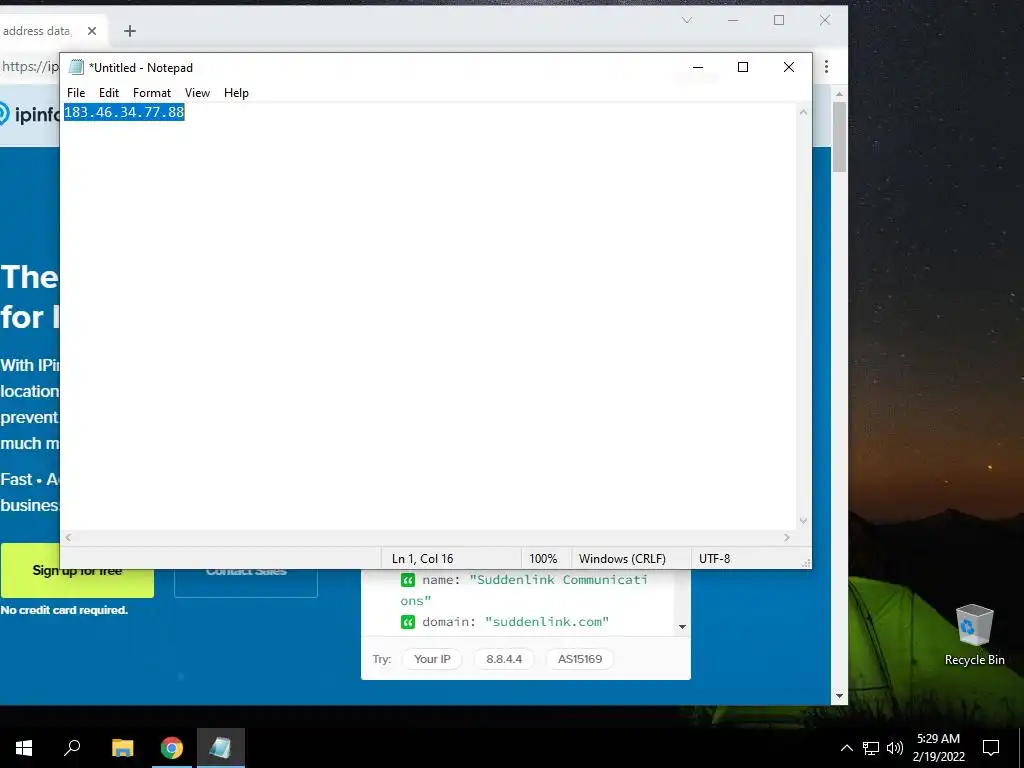Click 'No credit card required.' text
The height and width of the screenshot is (768, 1024).
64,610
